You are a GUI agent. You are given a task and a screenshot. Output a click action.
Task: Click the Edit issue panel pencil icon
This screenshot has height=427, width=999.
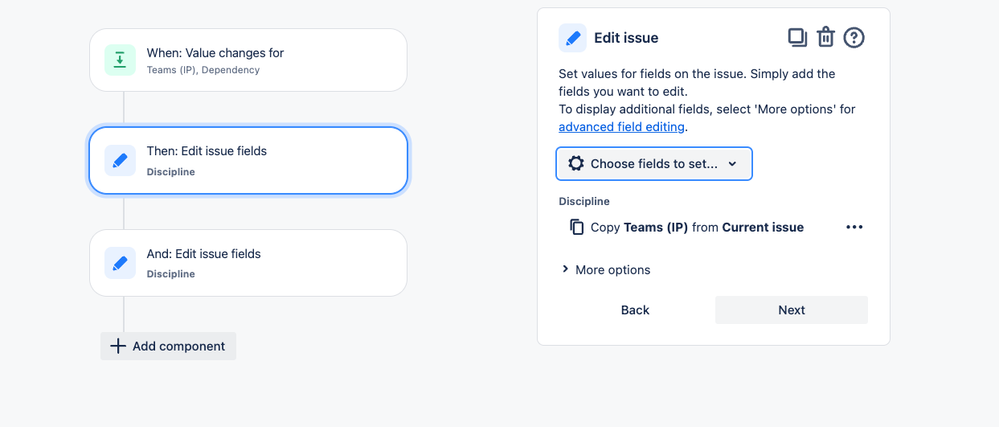[573, 38]
